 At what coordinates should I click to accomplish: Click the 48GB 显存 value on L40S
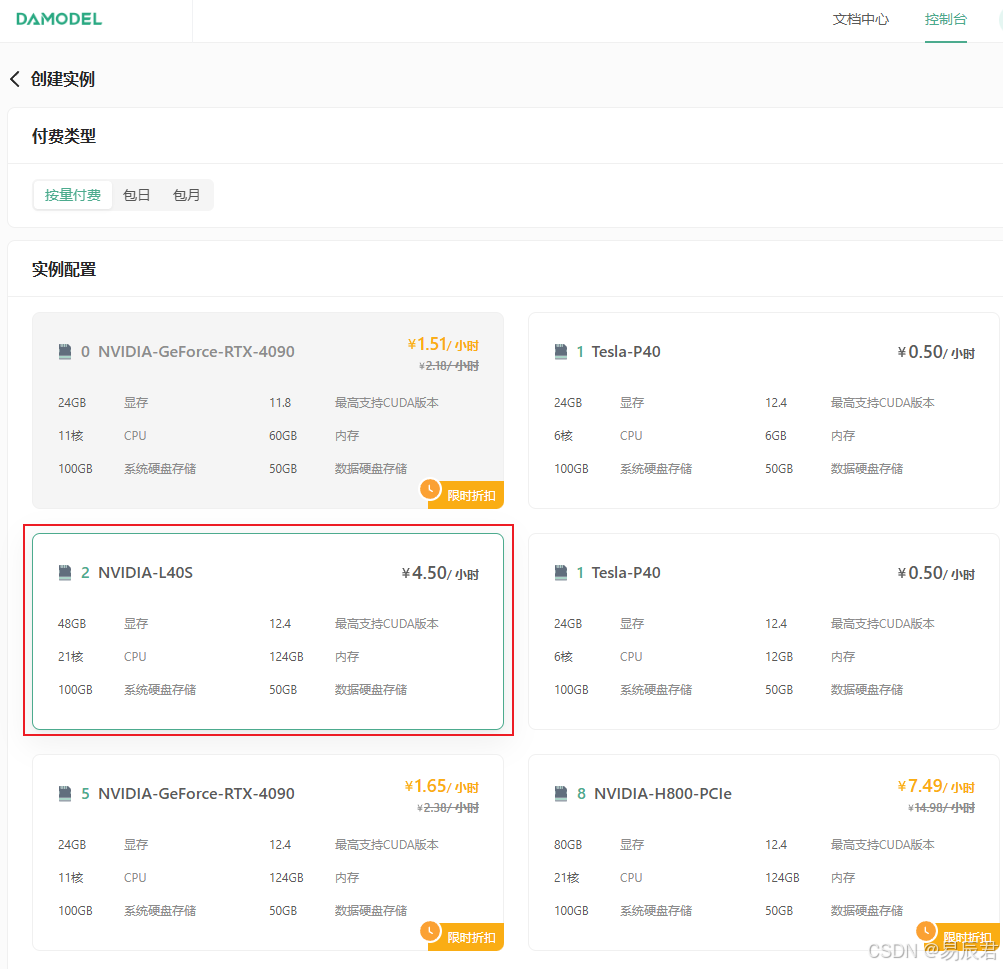[72, 624]
